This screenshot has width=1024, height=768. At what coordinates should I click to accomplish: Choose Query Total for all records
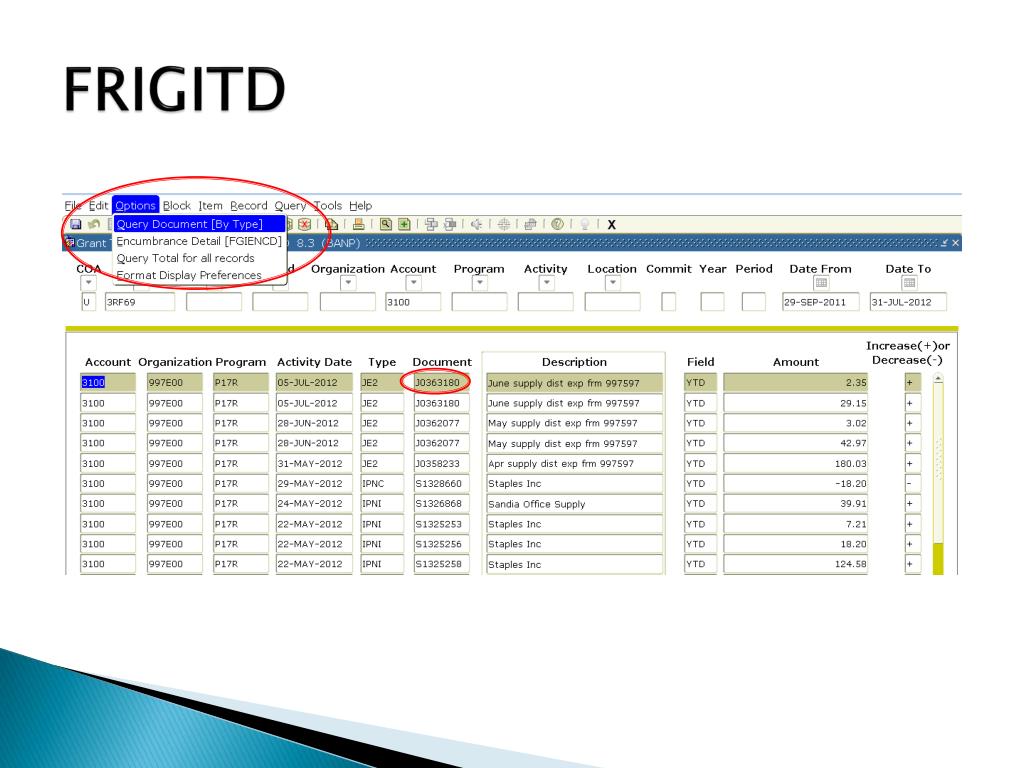click(199, 258)
